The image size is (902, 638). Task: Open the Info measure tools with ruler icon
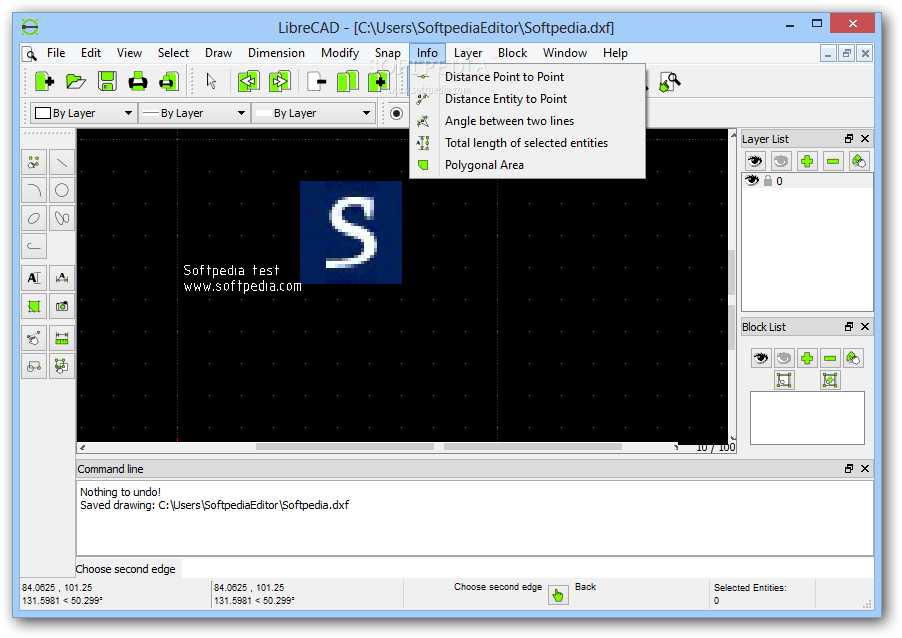[x=62, y=338]
